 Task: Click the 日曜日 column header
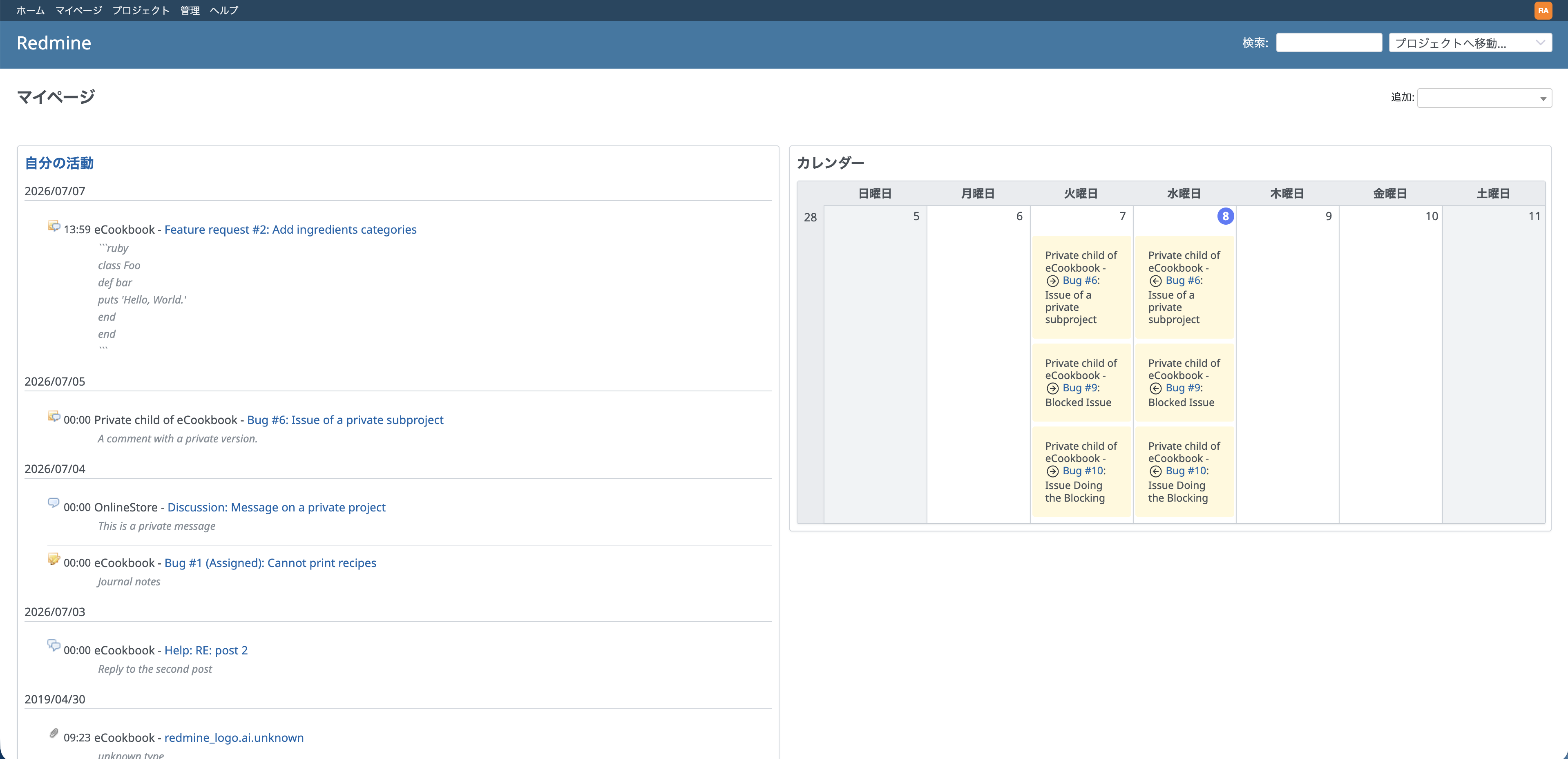[875, 194]
